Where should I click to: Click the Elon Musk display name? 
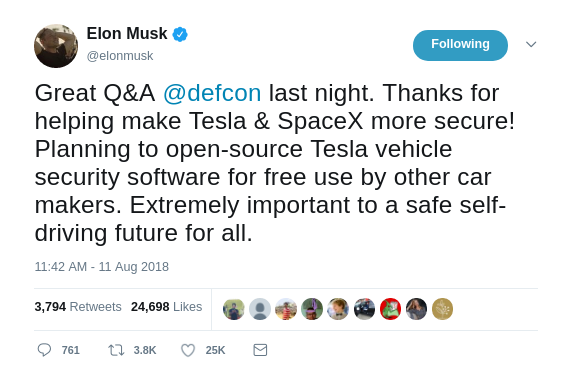[x=127, y=34]
